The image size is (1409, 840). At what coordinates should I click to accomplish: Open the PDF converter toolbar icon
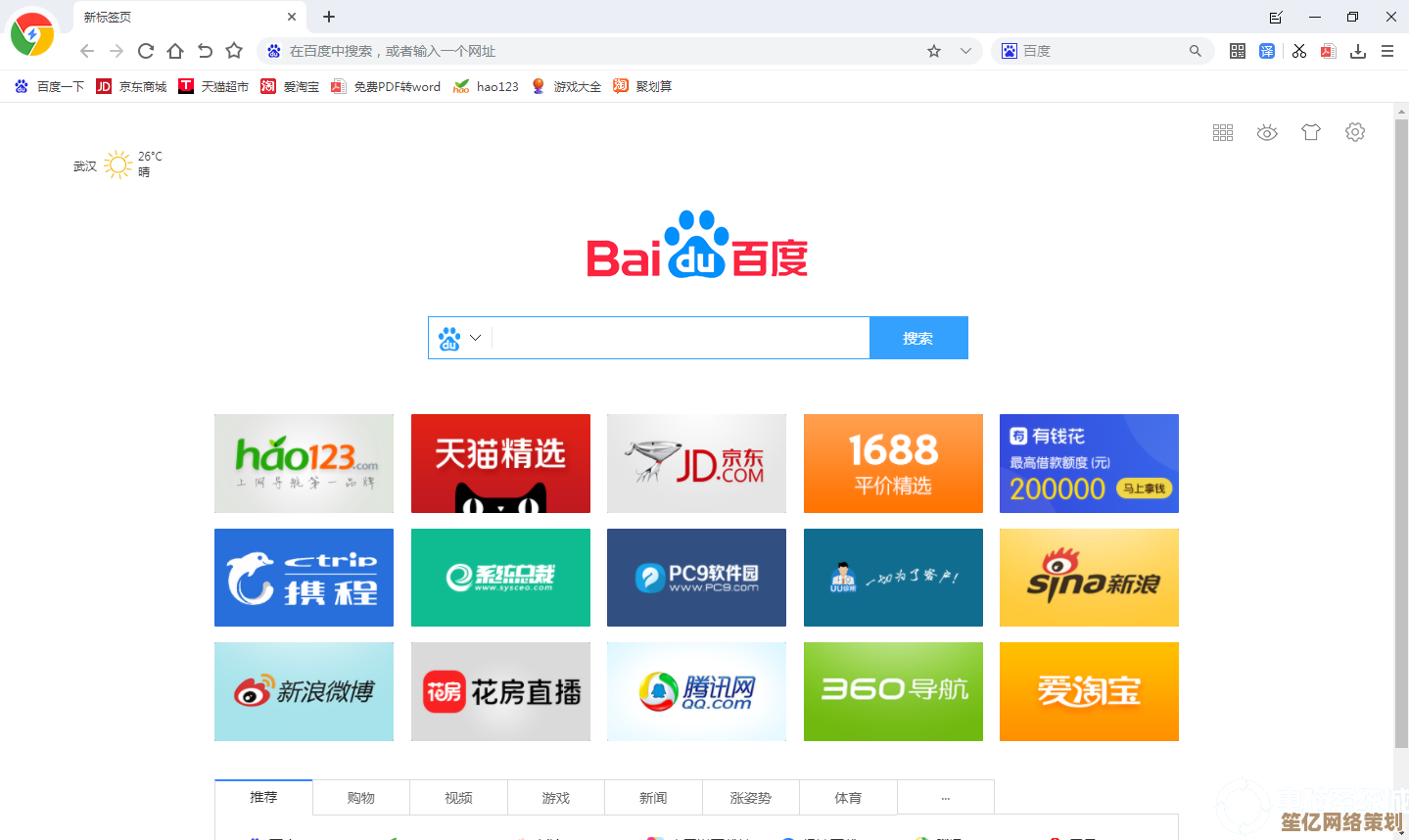point(1329,51)
